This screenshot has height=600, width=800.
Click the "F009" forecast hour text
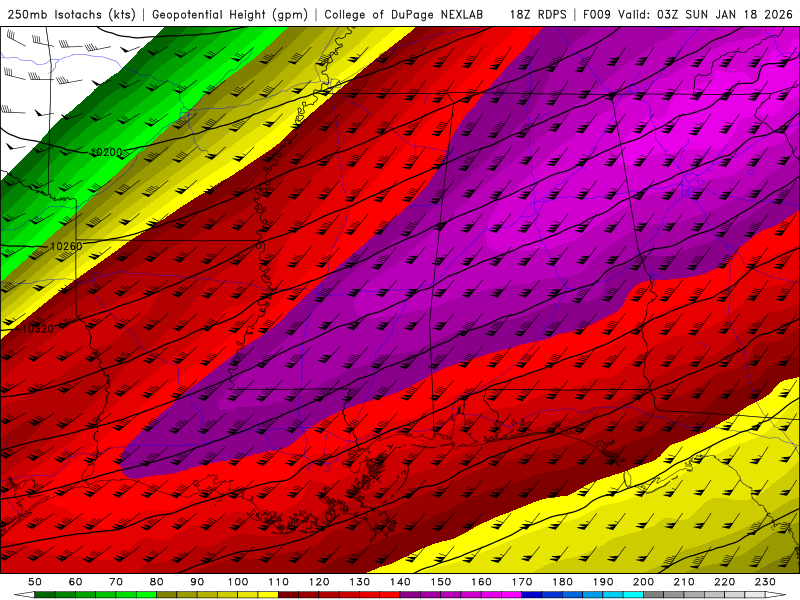[x=596, y=15]
